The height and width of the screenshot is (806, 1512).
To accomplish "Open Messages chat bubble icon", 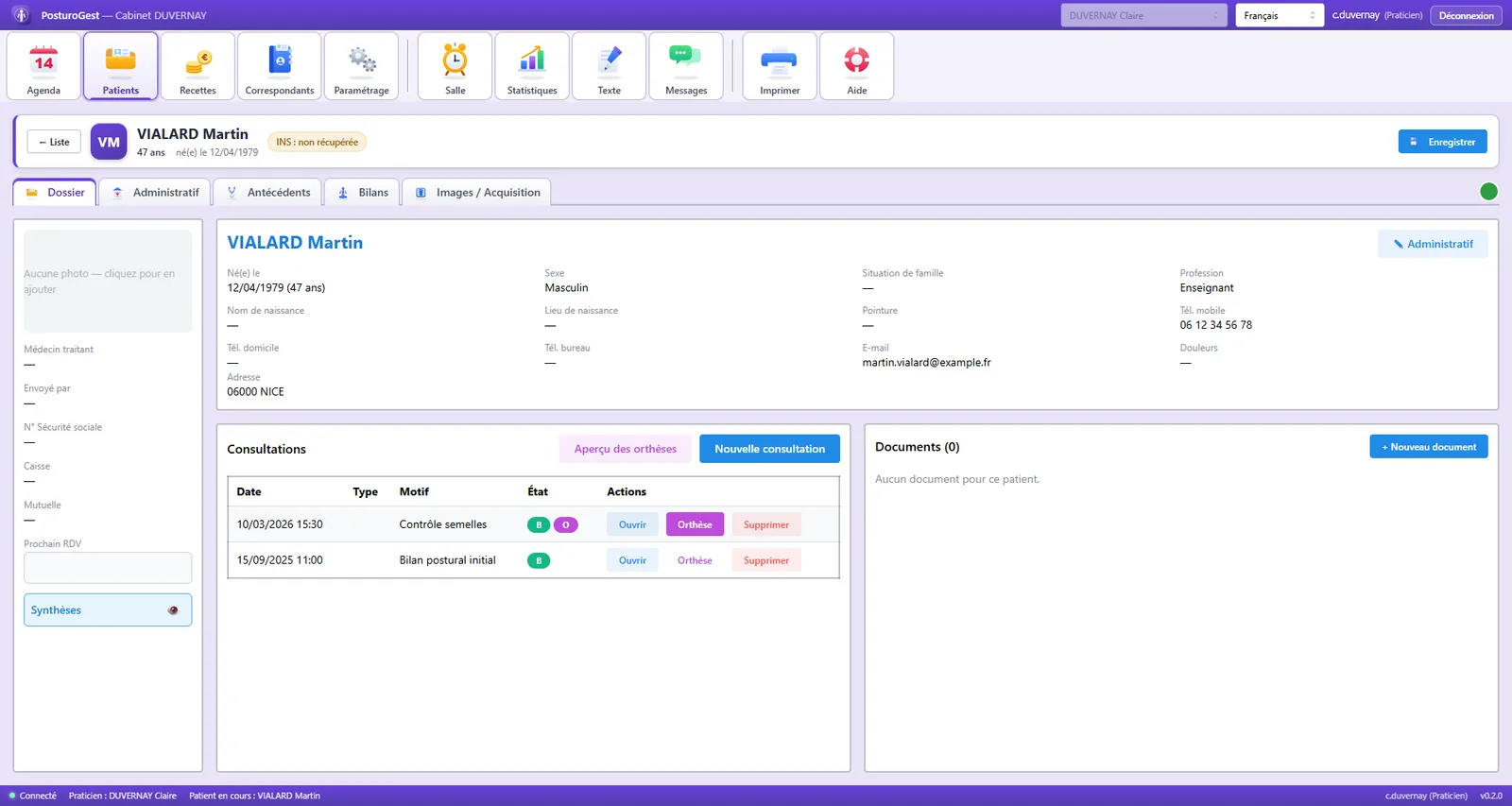I will [x=686, y=66].
